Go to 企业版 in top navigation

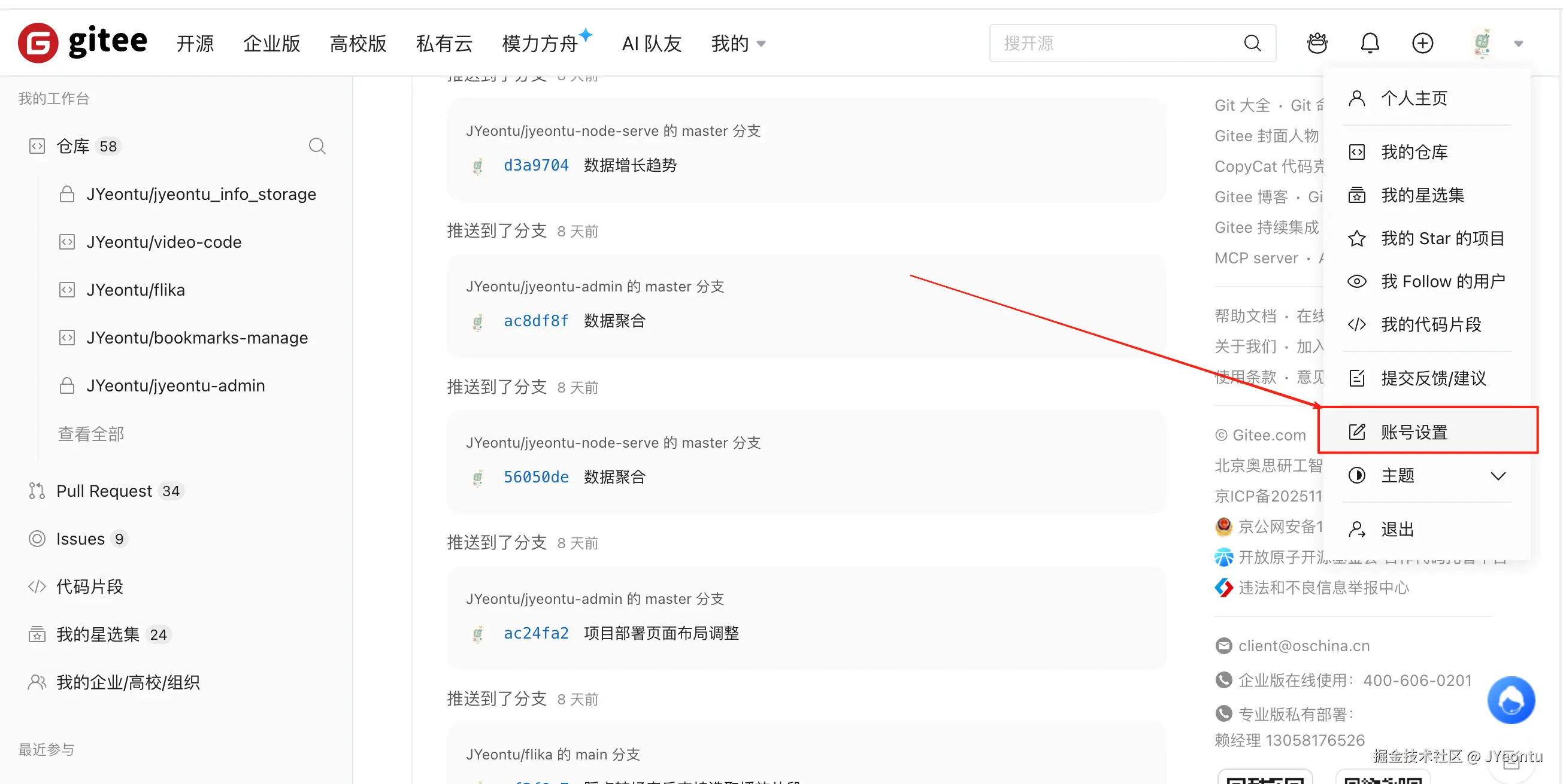[x=271, y=44]
